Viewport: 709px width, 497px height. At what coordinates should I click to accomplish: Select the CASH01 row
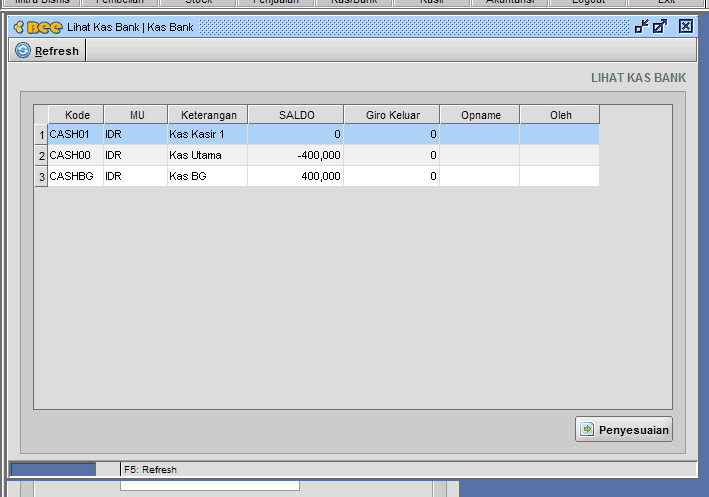pyautogui.click(x=76, y=134)
